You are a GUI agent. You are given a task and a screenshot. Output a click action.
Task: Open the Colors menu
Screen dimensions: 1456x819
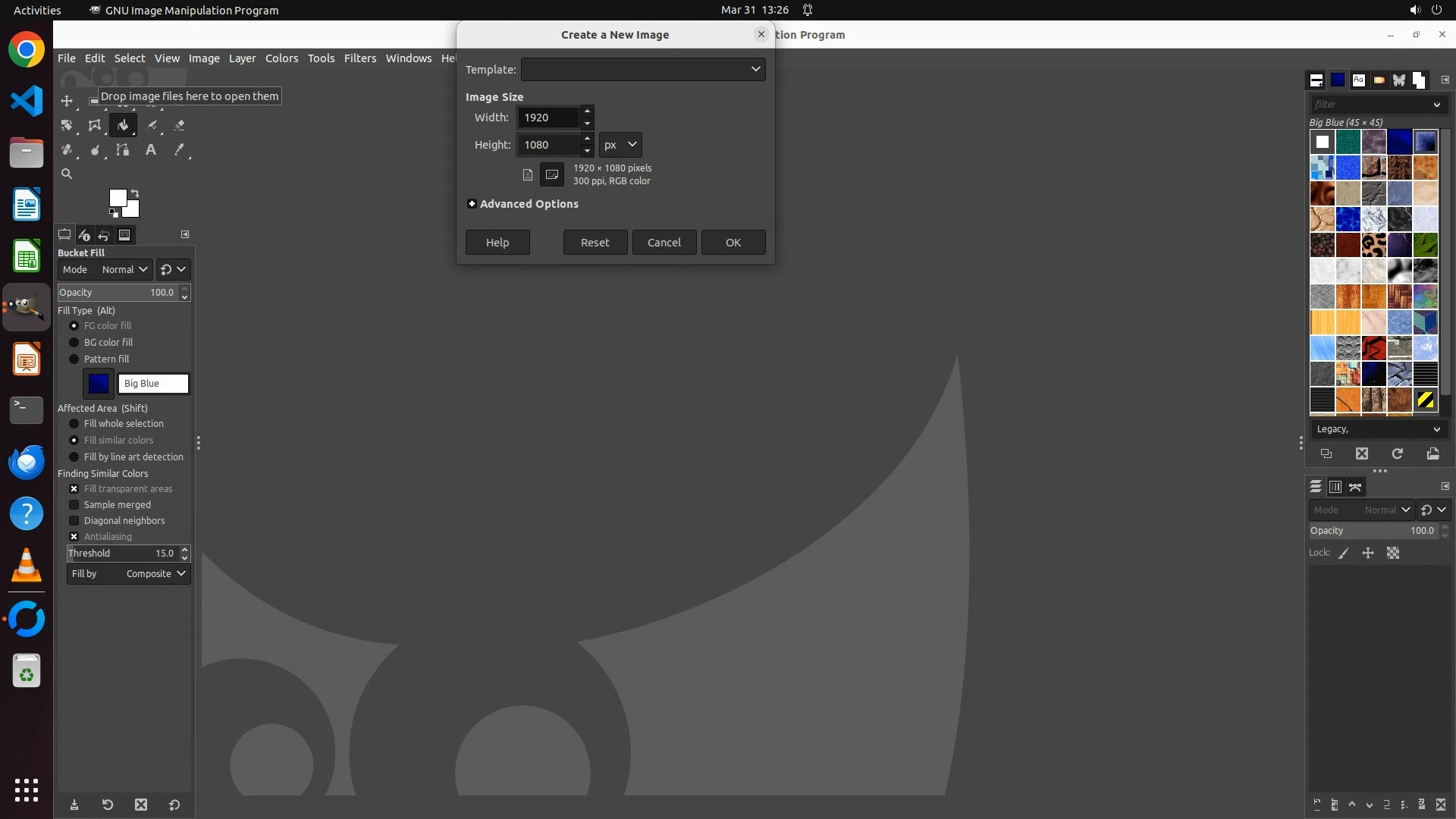(x=281, y=58)
